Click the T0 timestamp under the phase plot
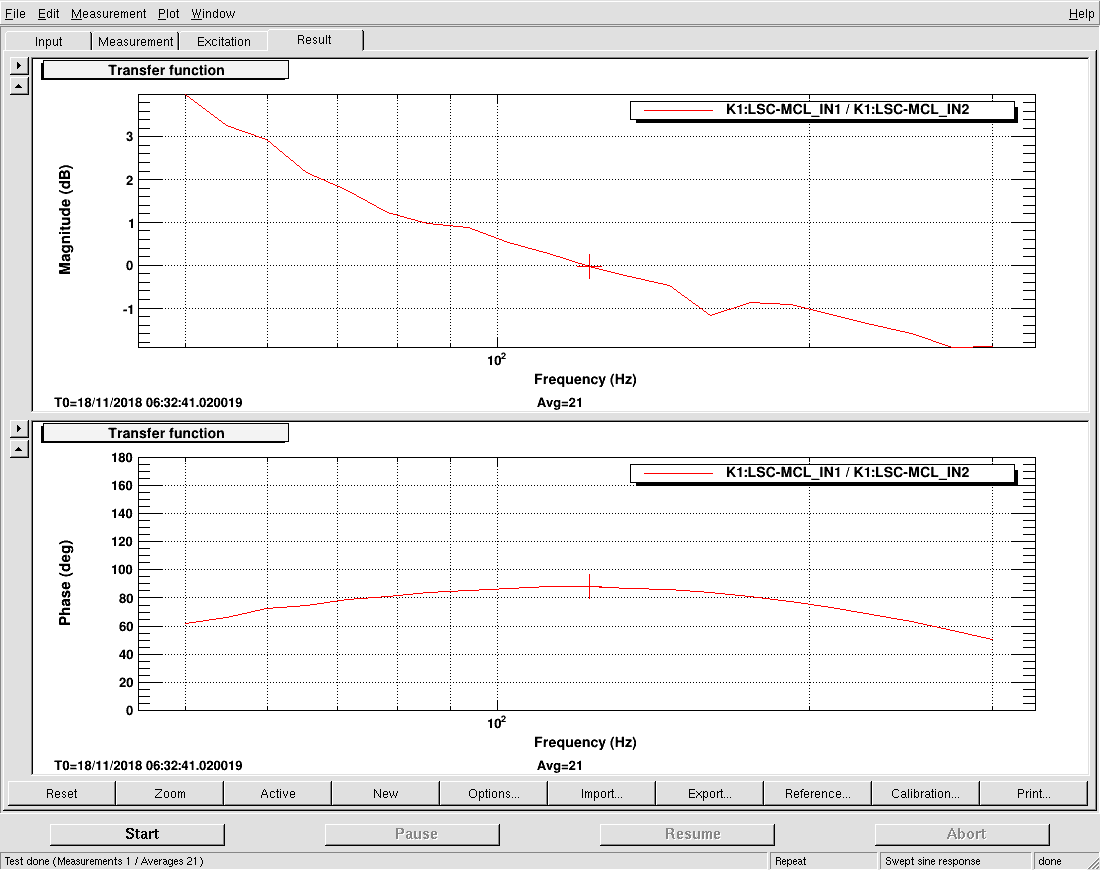 coord(148,765)
